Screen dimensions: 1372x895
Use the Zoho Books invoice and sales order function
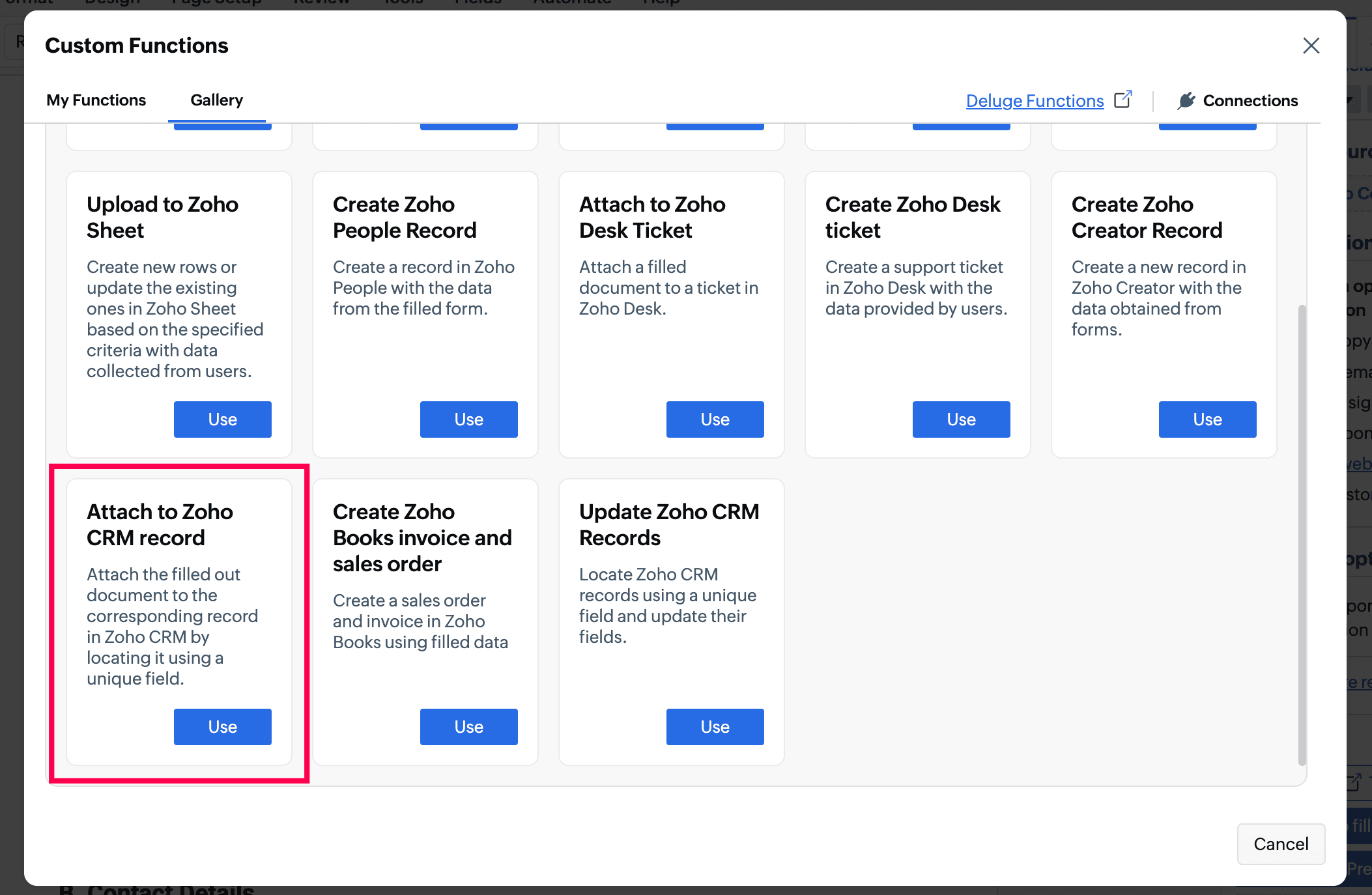468,727
